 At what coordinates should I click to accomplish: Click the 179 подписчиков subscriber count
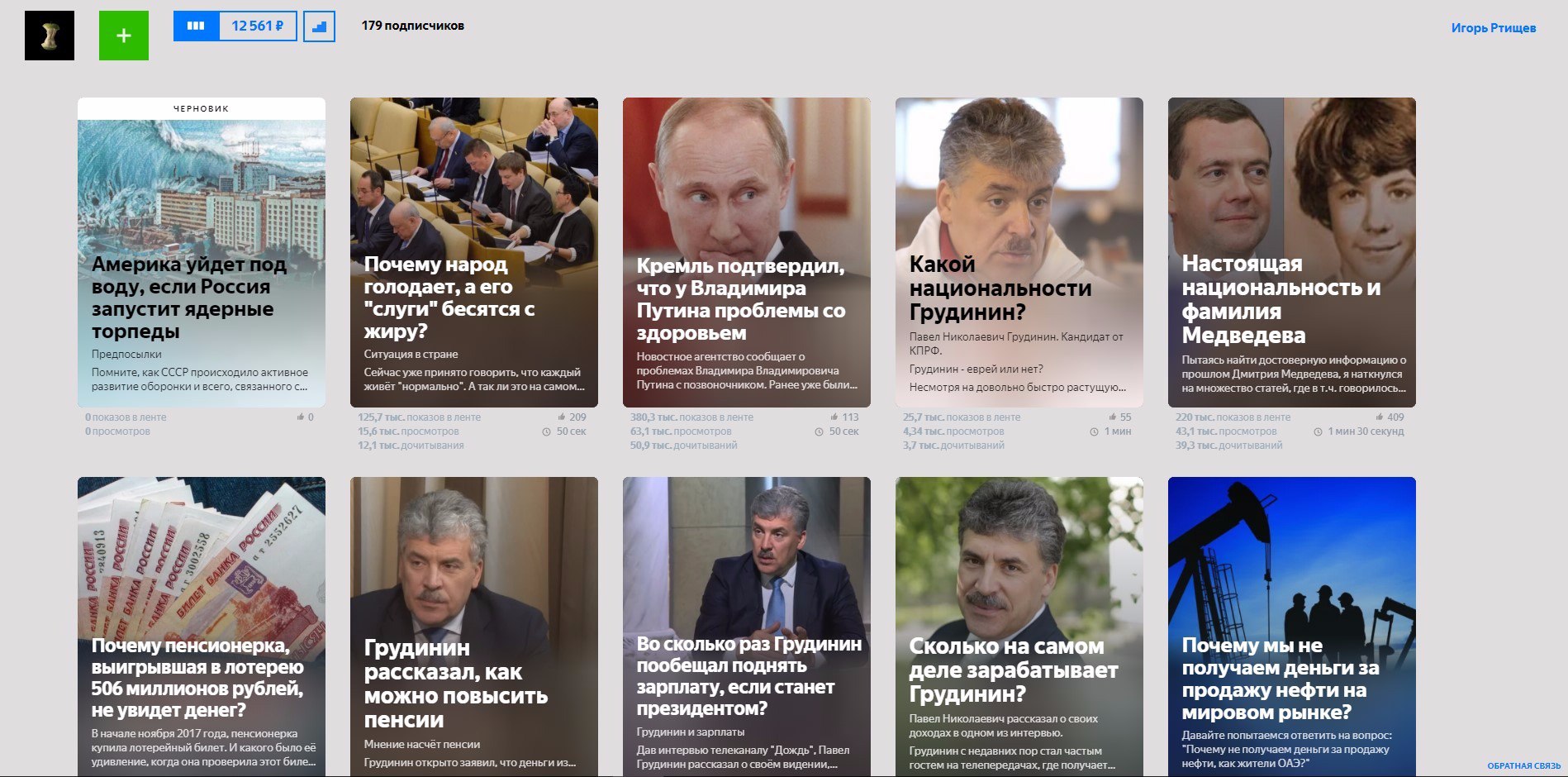click(412, 26)
